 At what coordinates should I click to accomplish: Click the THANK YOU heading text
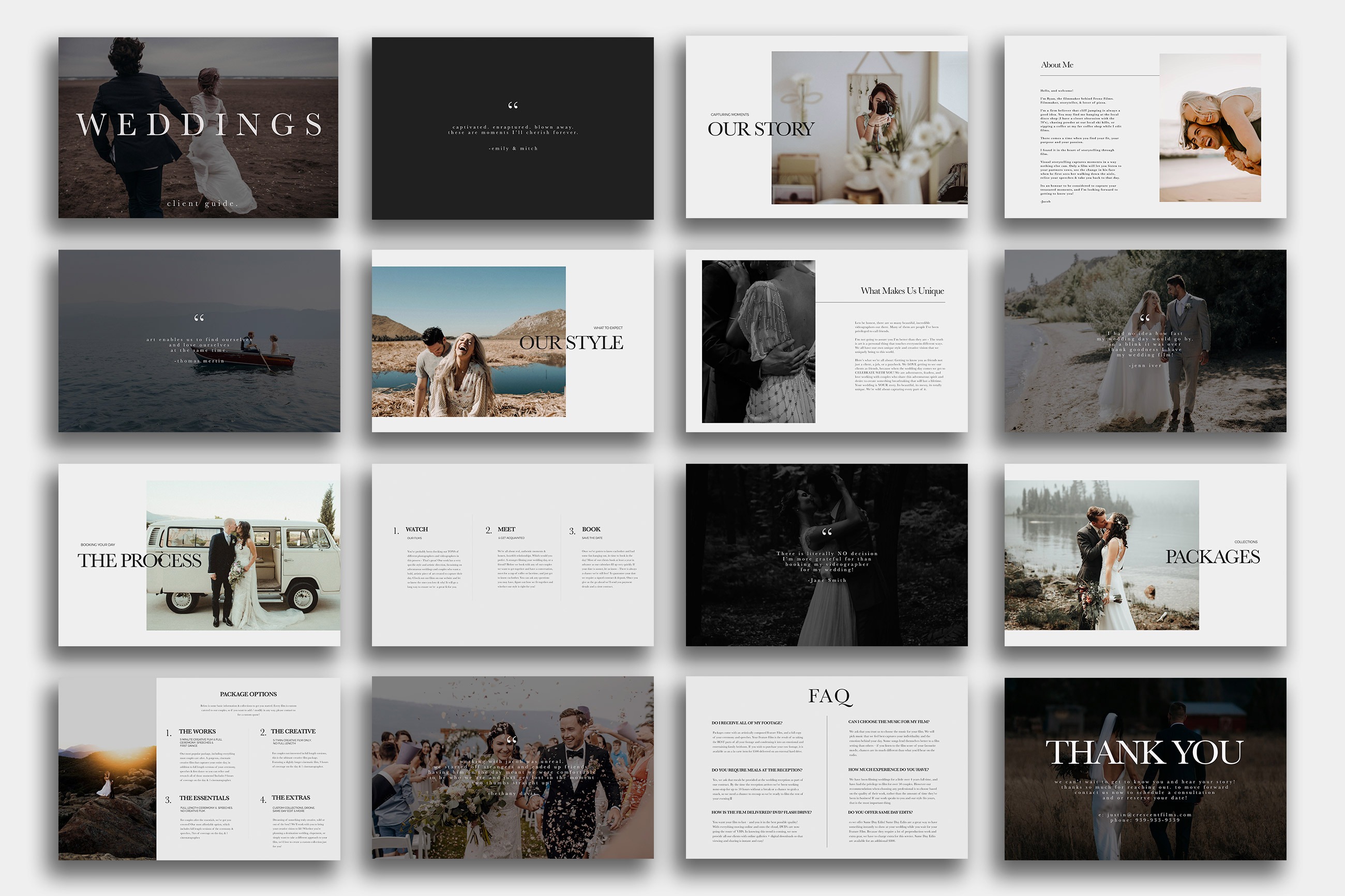tap(1144, 752)
